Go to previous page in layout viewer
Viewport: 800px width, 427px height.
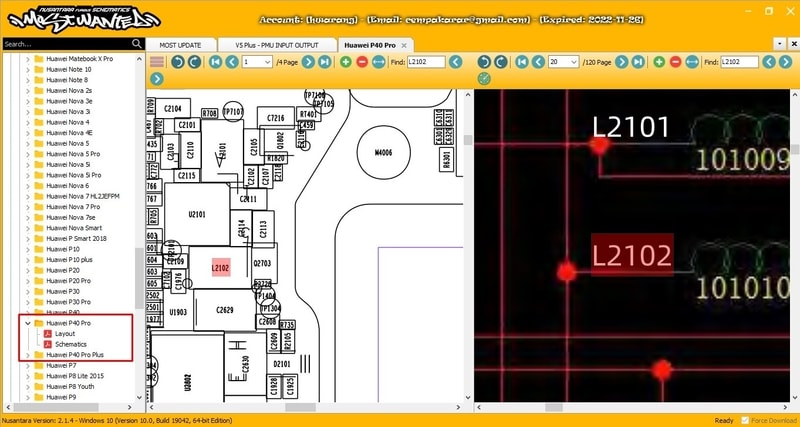click(x=232, y=62)
